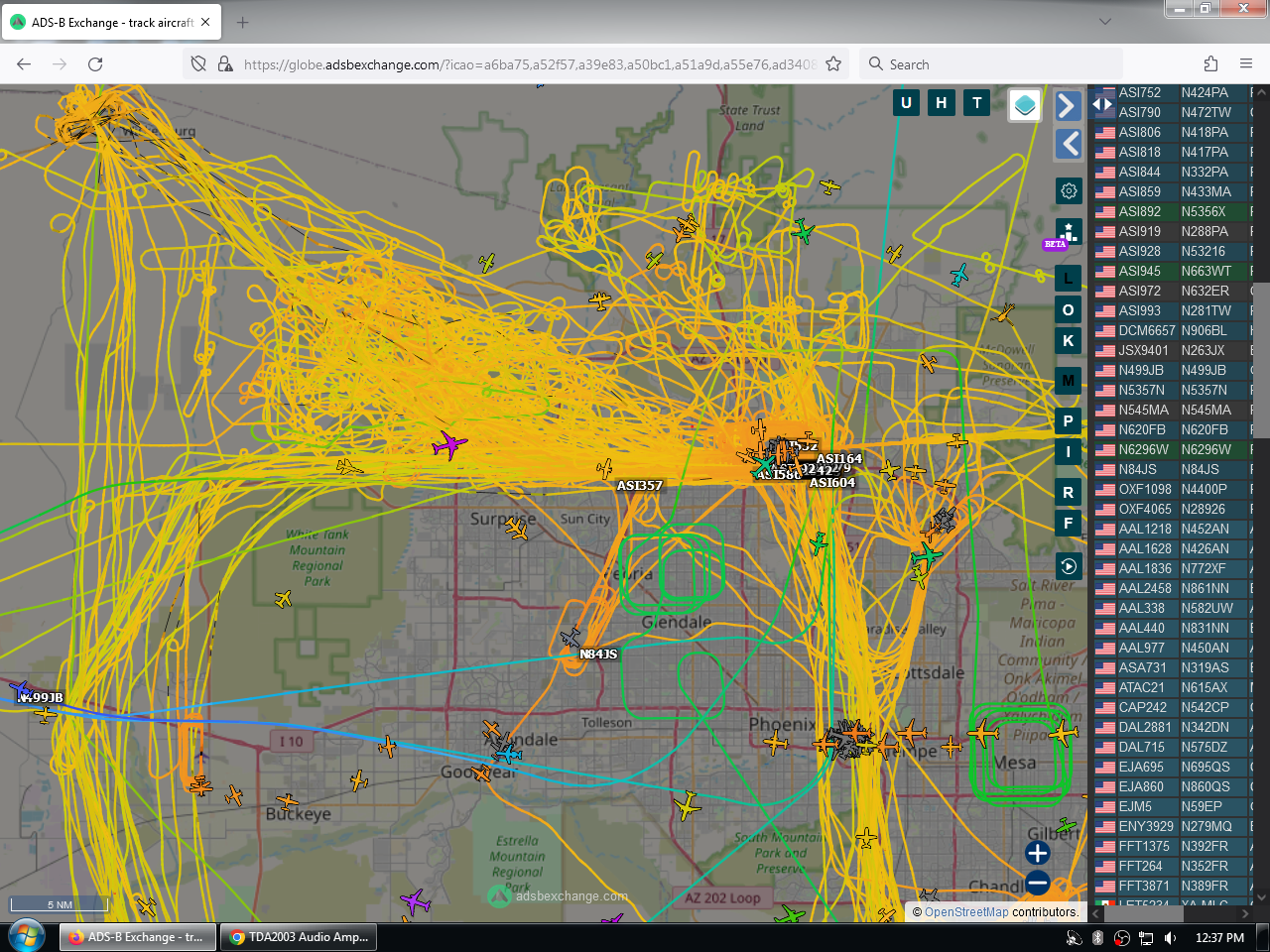Select the ASA731 row in aircraft list
This screenshot has height=952, width=1270.
click(x=1173, y=667)
